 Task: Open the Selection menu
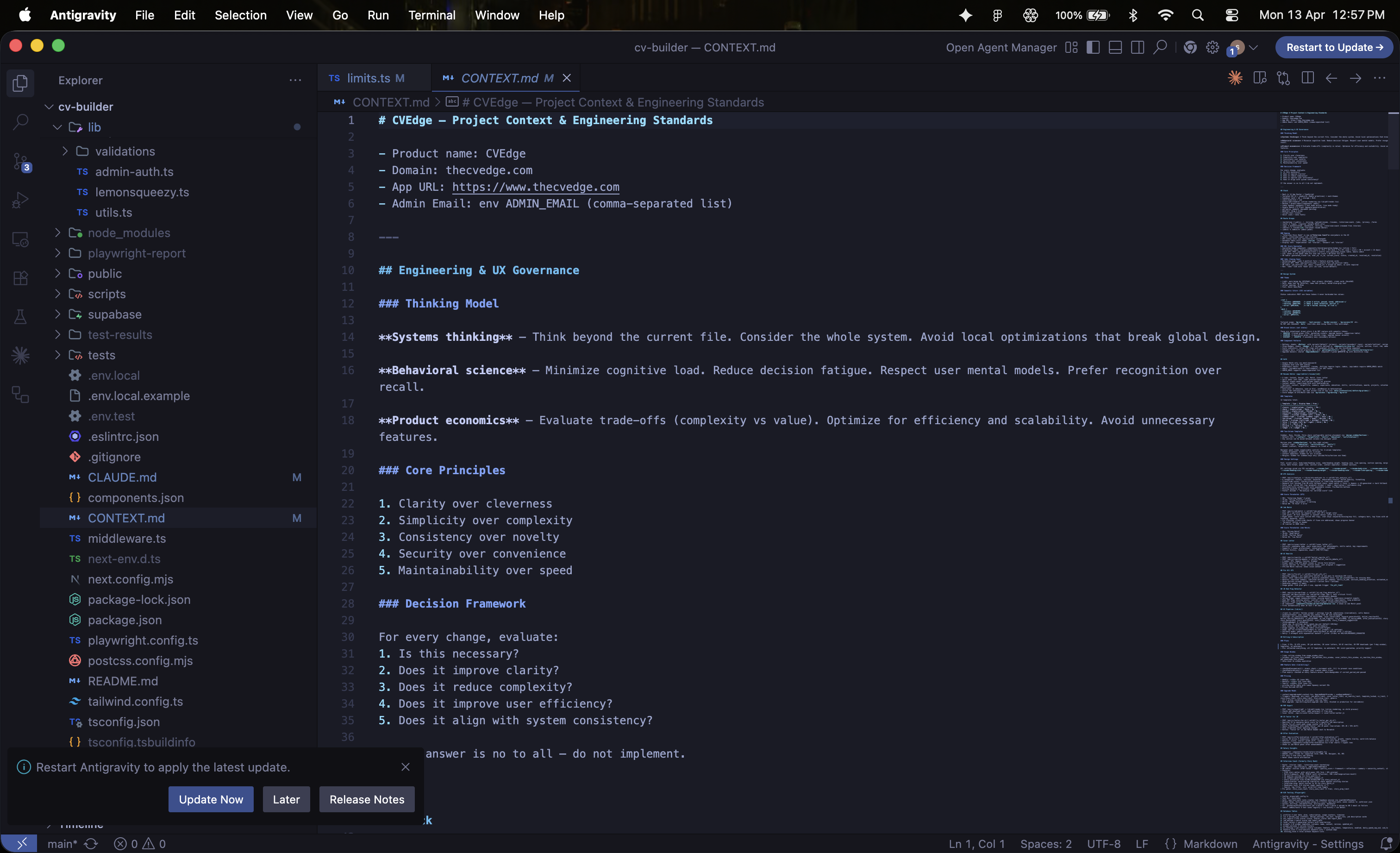240,15
